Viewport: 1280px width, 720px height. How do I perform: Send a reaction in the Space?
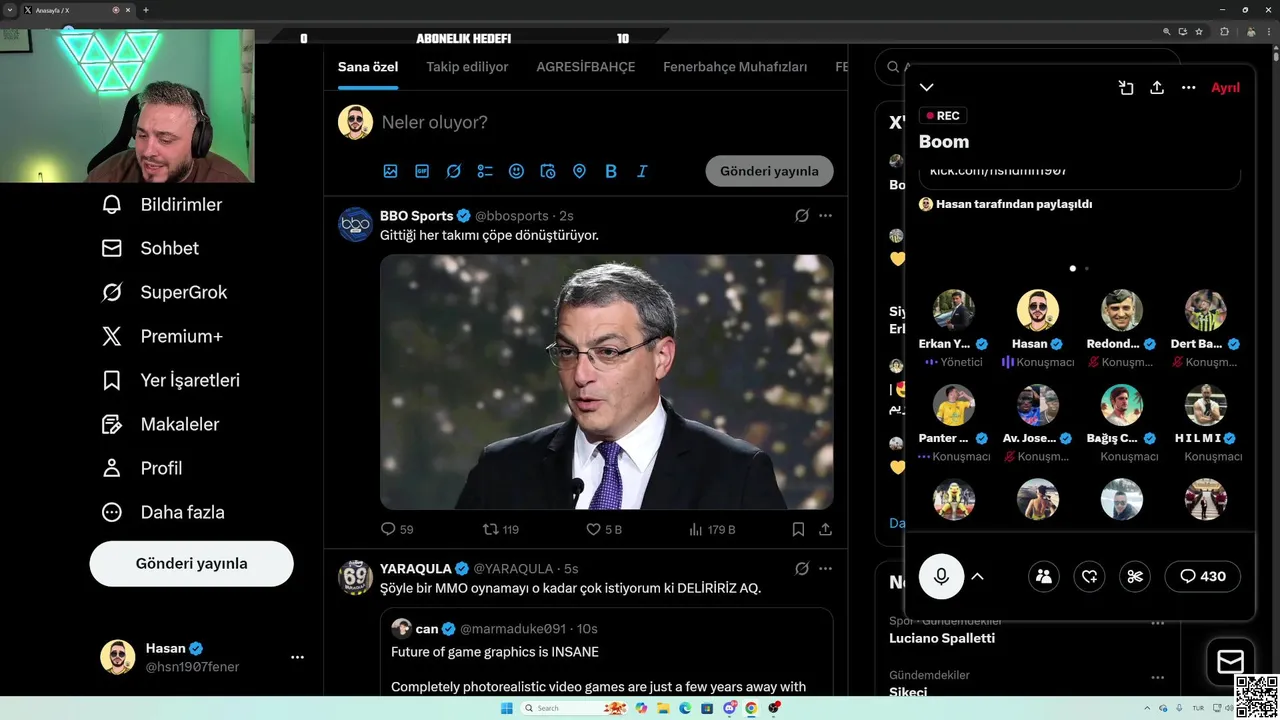pos(1090,576)
